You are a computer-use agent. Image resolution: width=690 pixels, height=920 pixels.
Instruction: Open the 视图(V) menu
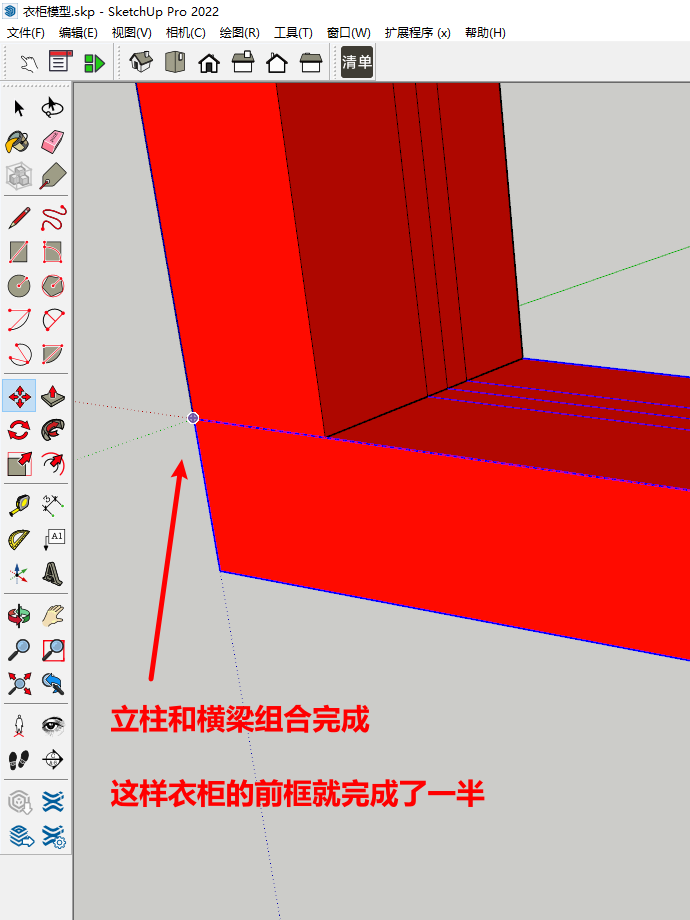click(131, 33)
